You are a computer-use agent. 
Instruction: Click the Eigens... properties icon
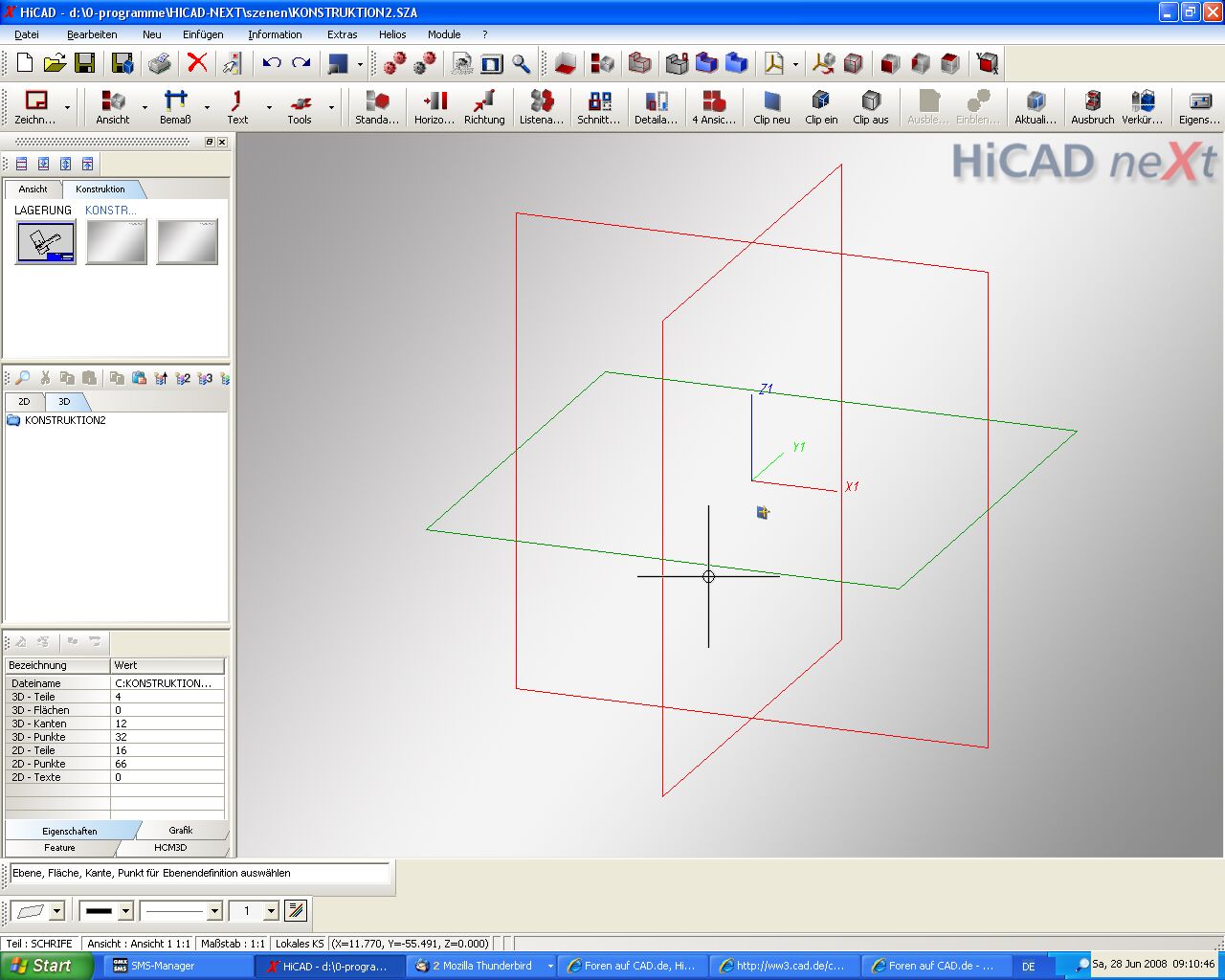coord(1199,107)
